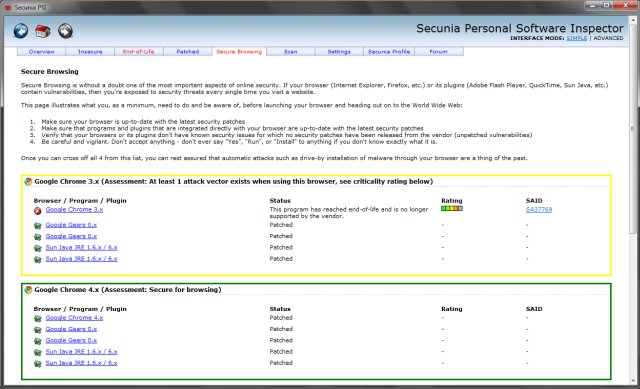Click the Status column header in Chrome 3.x section
Viewport: 640px width, 389px height.
click(280, 201)
